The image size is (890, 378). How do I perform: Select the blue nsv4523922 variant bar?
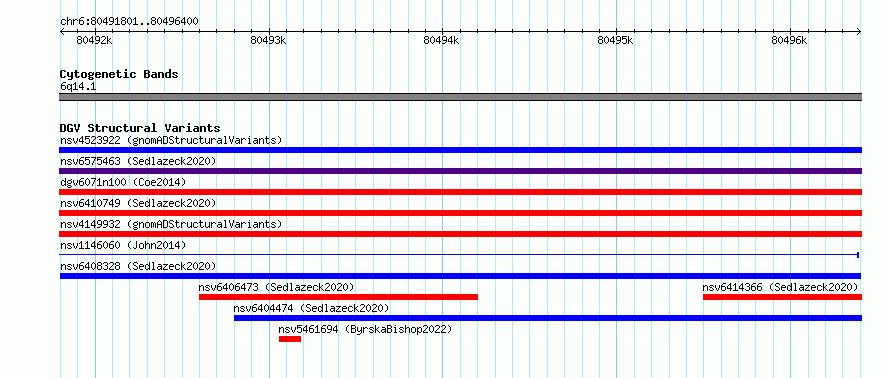coord(460,150)
